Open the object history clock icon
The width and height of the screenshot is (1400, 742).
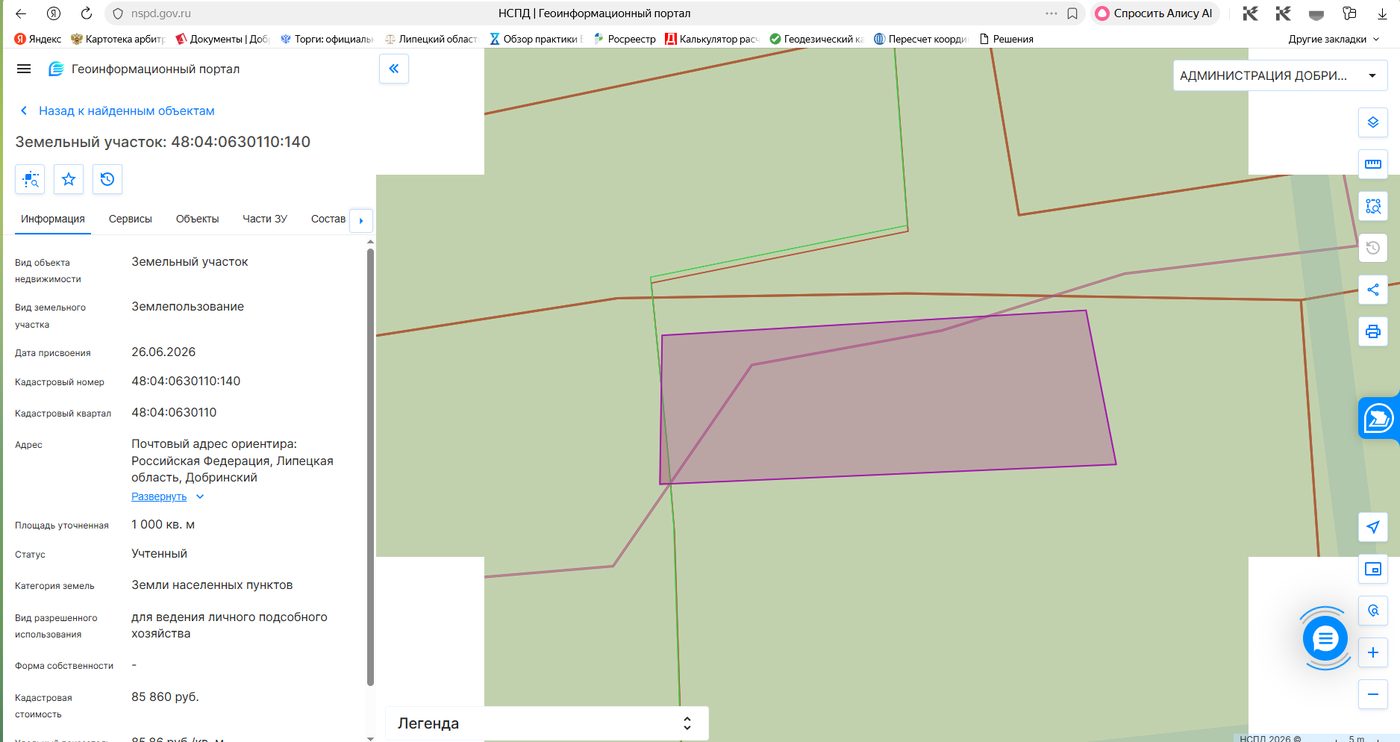107,179
